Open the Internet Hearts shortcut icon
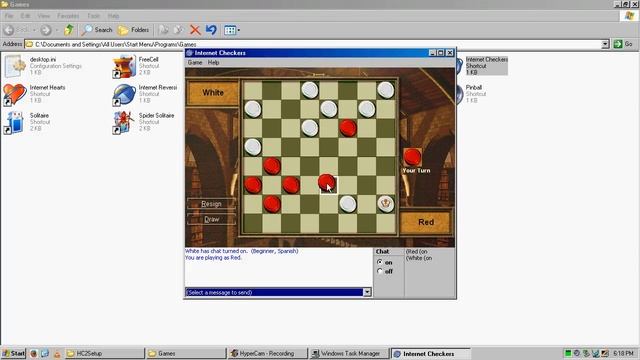This screenshot has width=640, height=360. (14, 94)
